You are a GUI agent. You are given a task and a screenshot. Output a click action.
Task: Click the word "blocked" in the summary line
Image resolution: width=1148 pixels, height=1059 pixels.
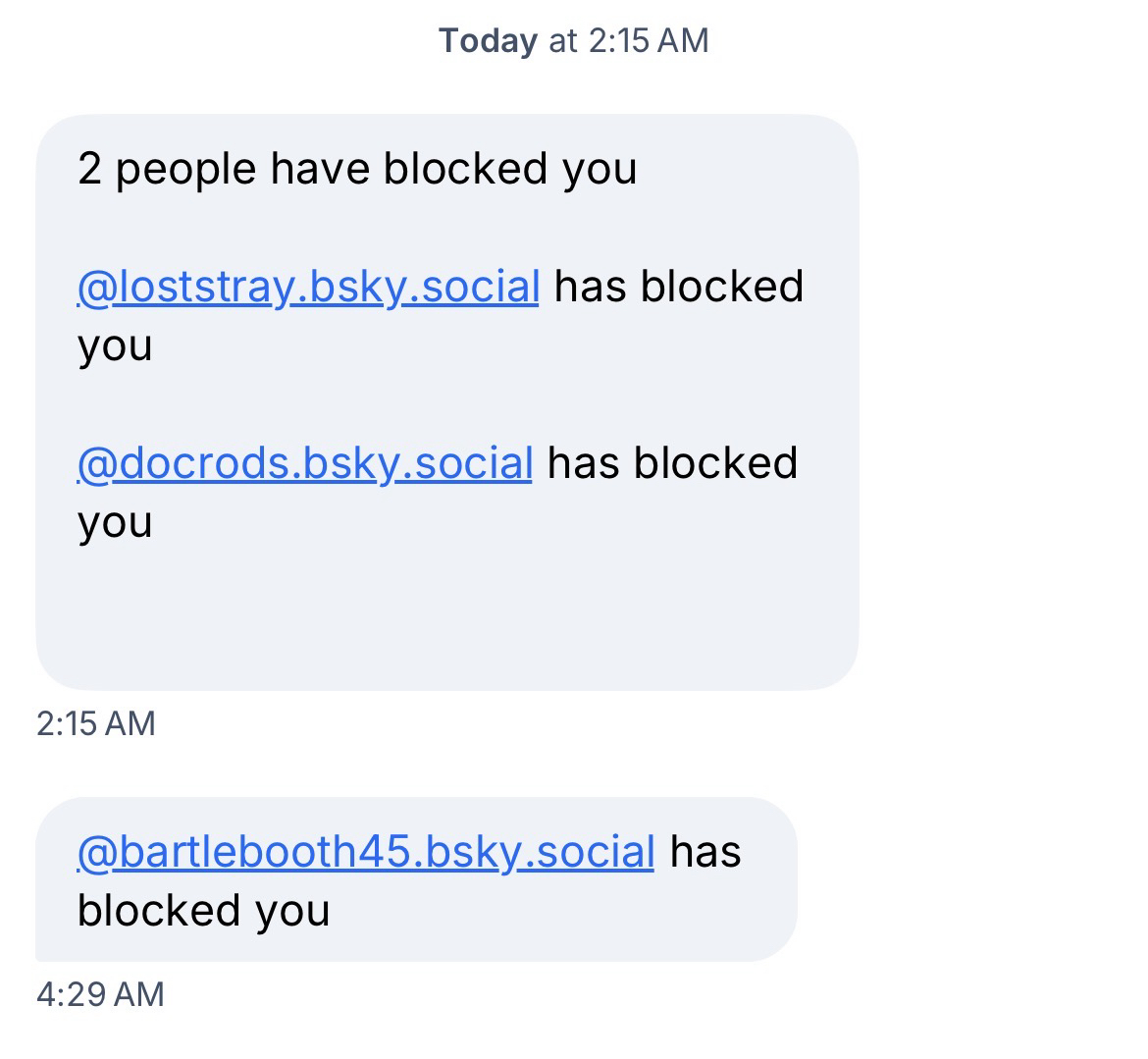pyautogui.click(x=465, y=169)
